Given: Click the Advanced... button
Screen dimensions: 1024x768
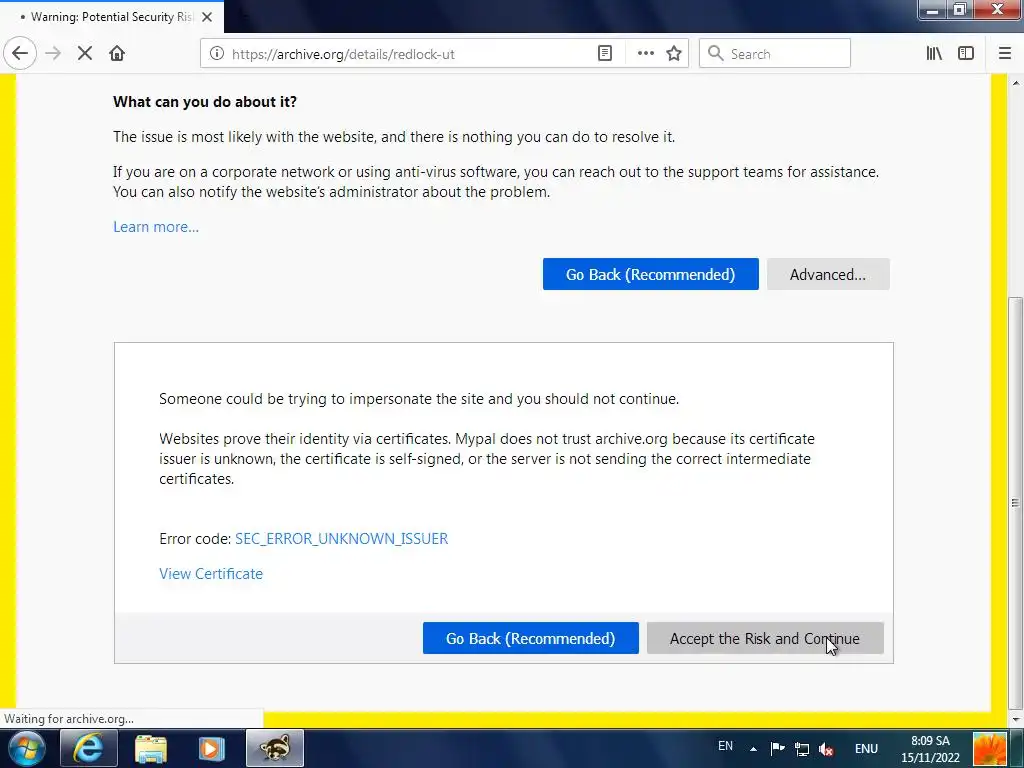Looking at the screenshot, I should click(828, 274).
